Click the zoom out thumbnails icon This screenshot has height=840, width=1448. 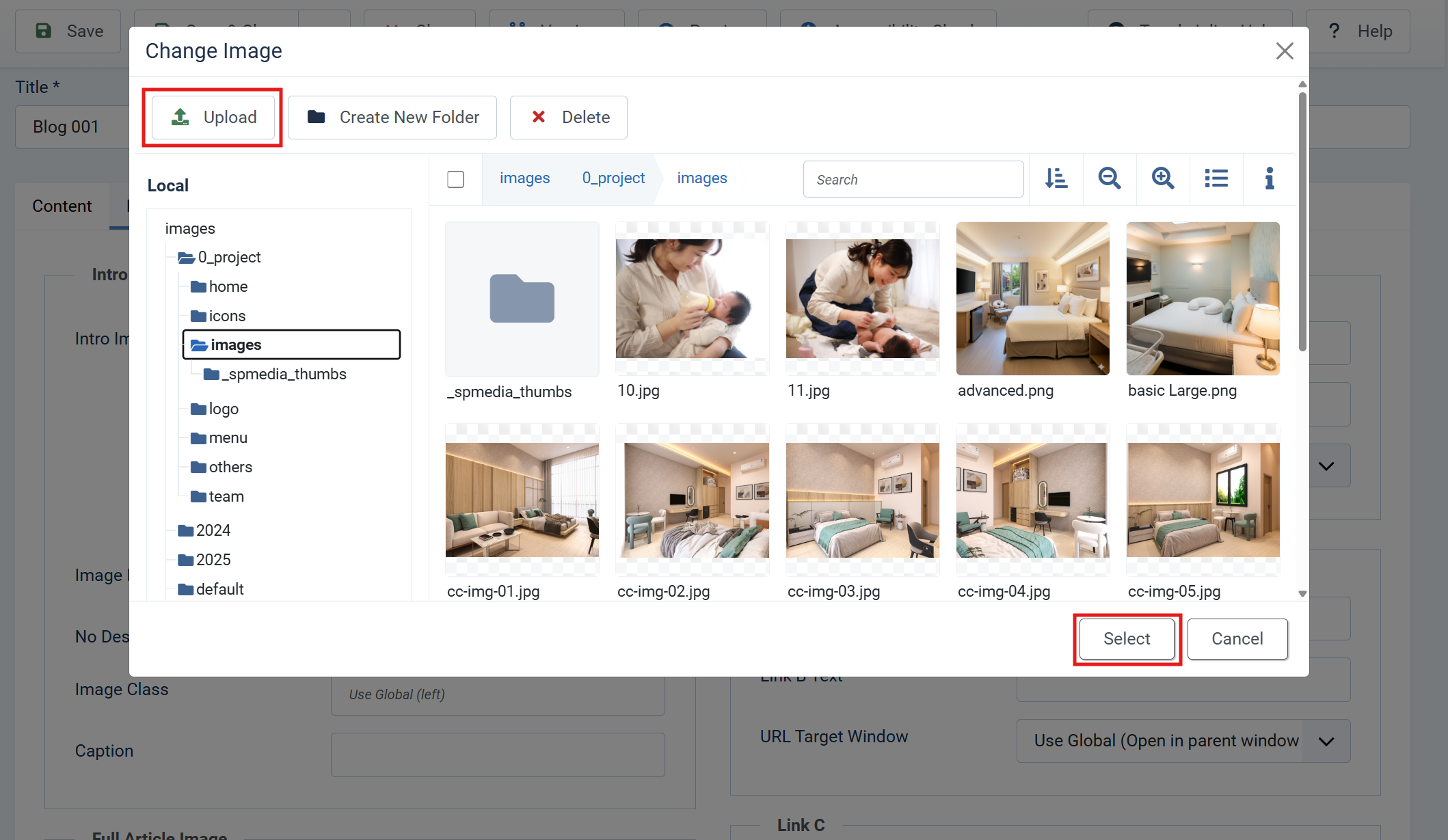[x=1109, y=179]
